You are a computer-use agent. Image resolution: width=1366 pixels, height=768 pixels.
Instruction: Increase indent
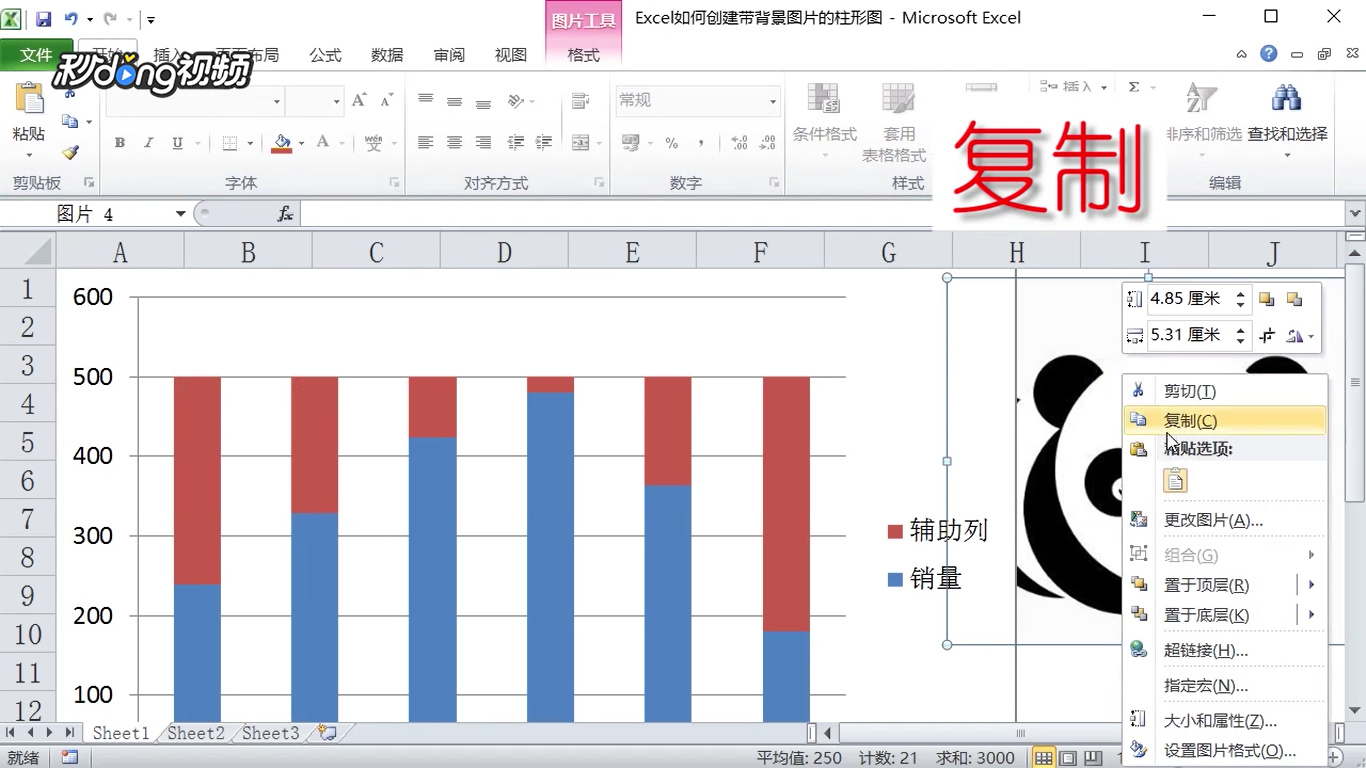544,143
